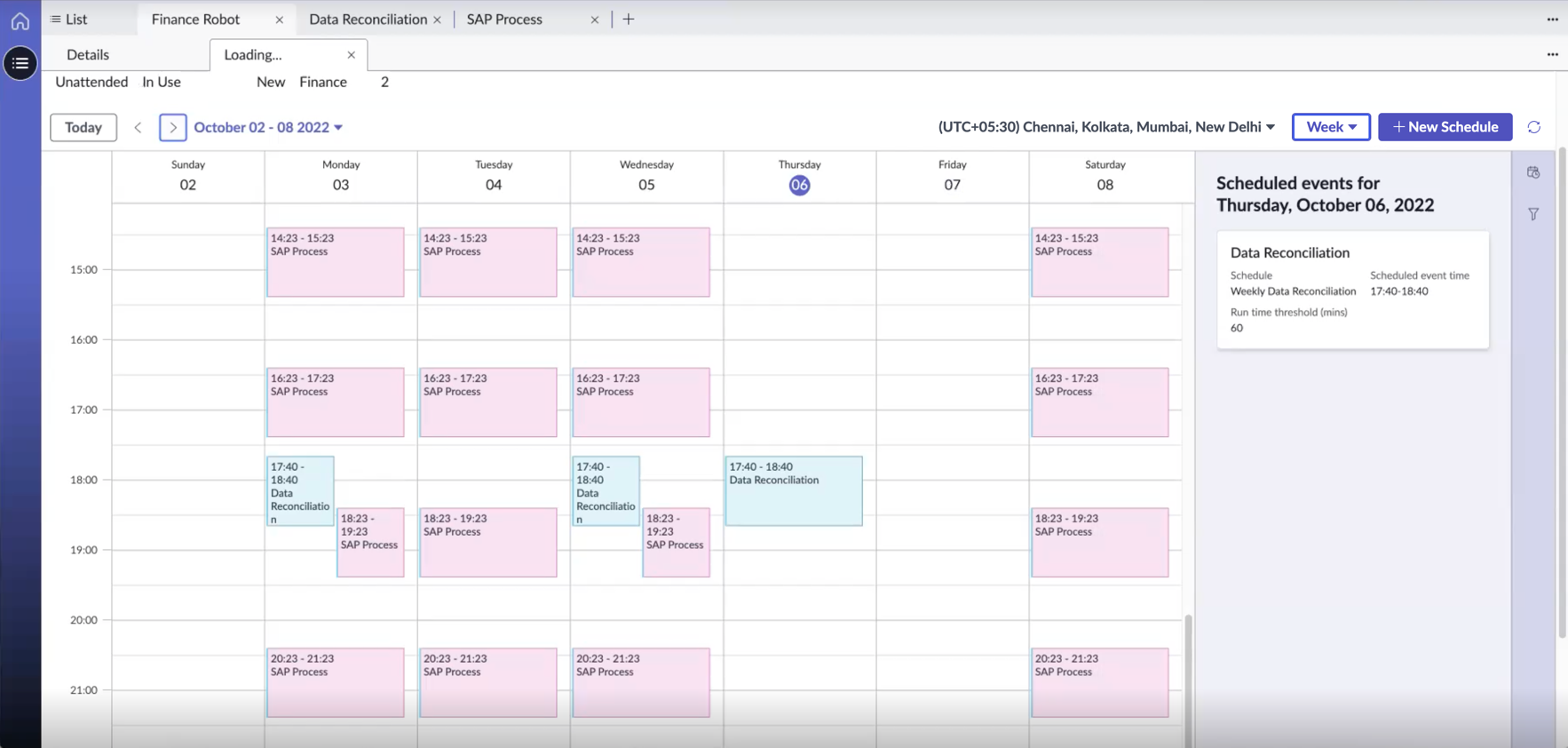The image size is (1568, 748).
Task: Close the Loading... sub-tab
Action: (352, 55)
